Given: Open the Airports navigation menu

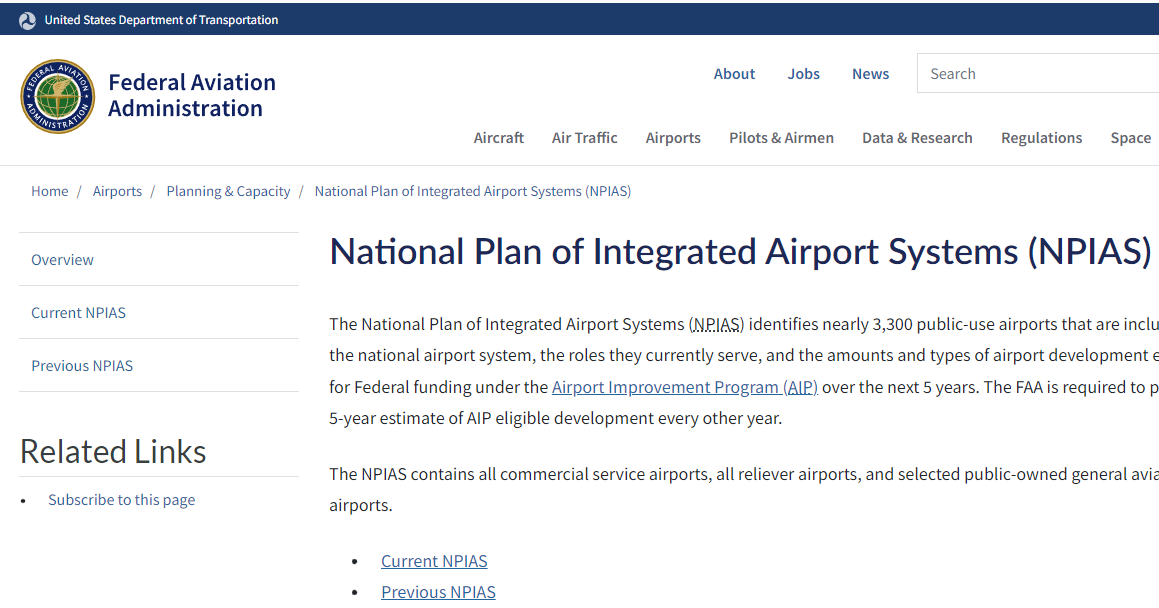Looking at the screenshot, I should coord(673,138).
